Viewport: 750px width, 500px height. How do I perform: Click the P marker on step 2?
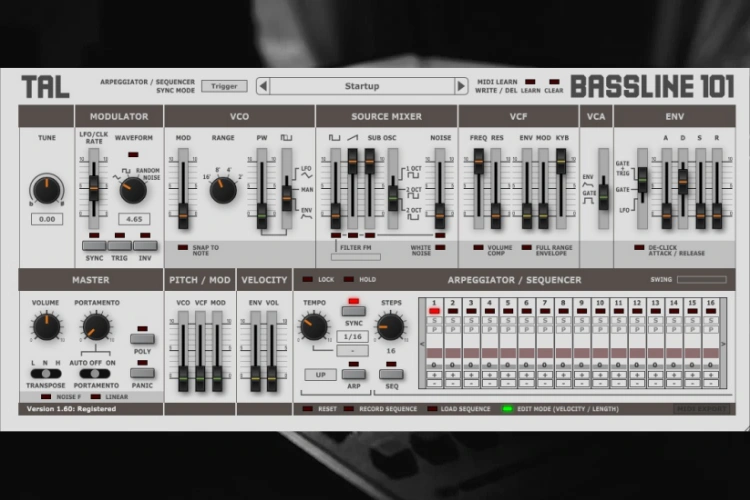452,330
